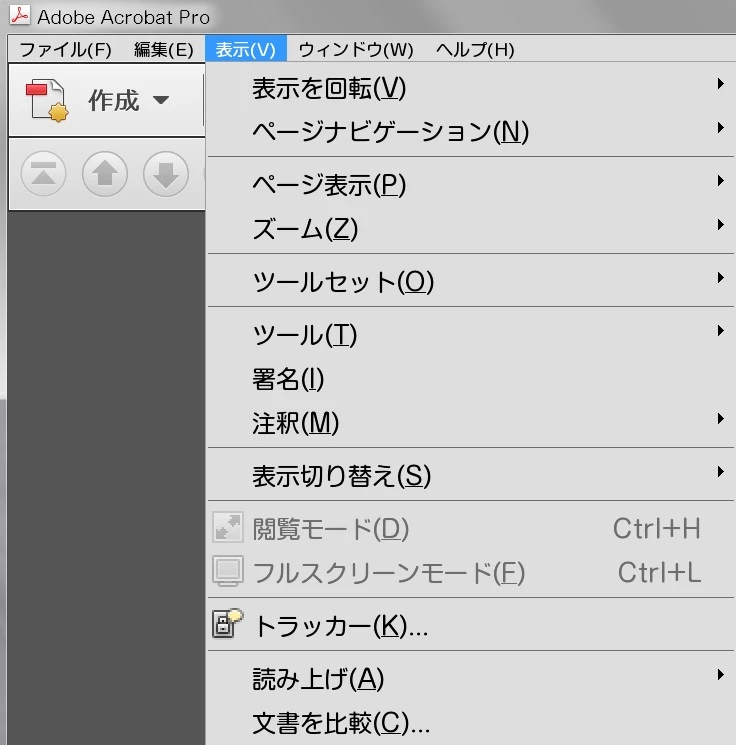Select ズーム(Z) menu item
Viewport: 736px width, 745px height.
tap(471, 229)
